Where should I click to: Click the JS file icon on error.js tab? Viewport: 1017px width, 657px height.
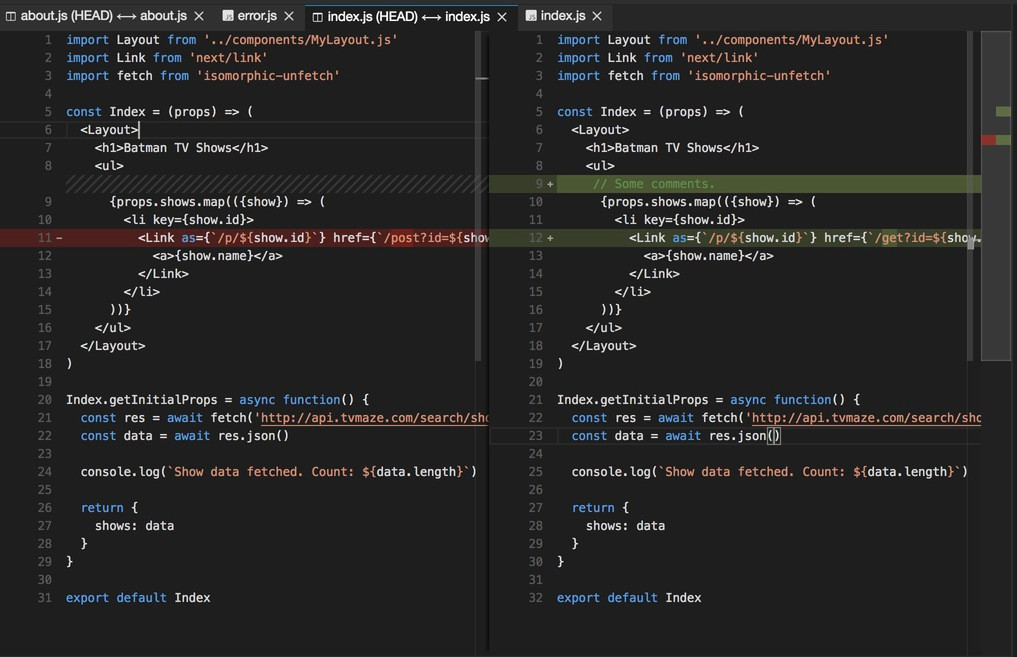tap(228, 16)
